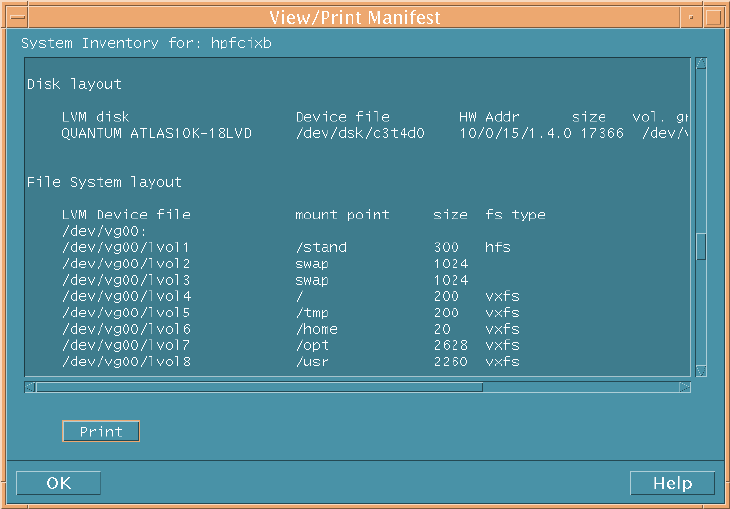Click the '/opt' mount point
The width and height of the screenshot is (730, 509).
click(312, 345)
